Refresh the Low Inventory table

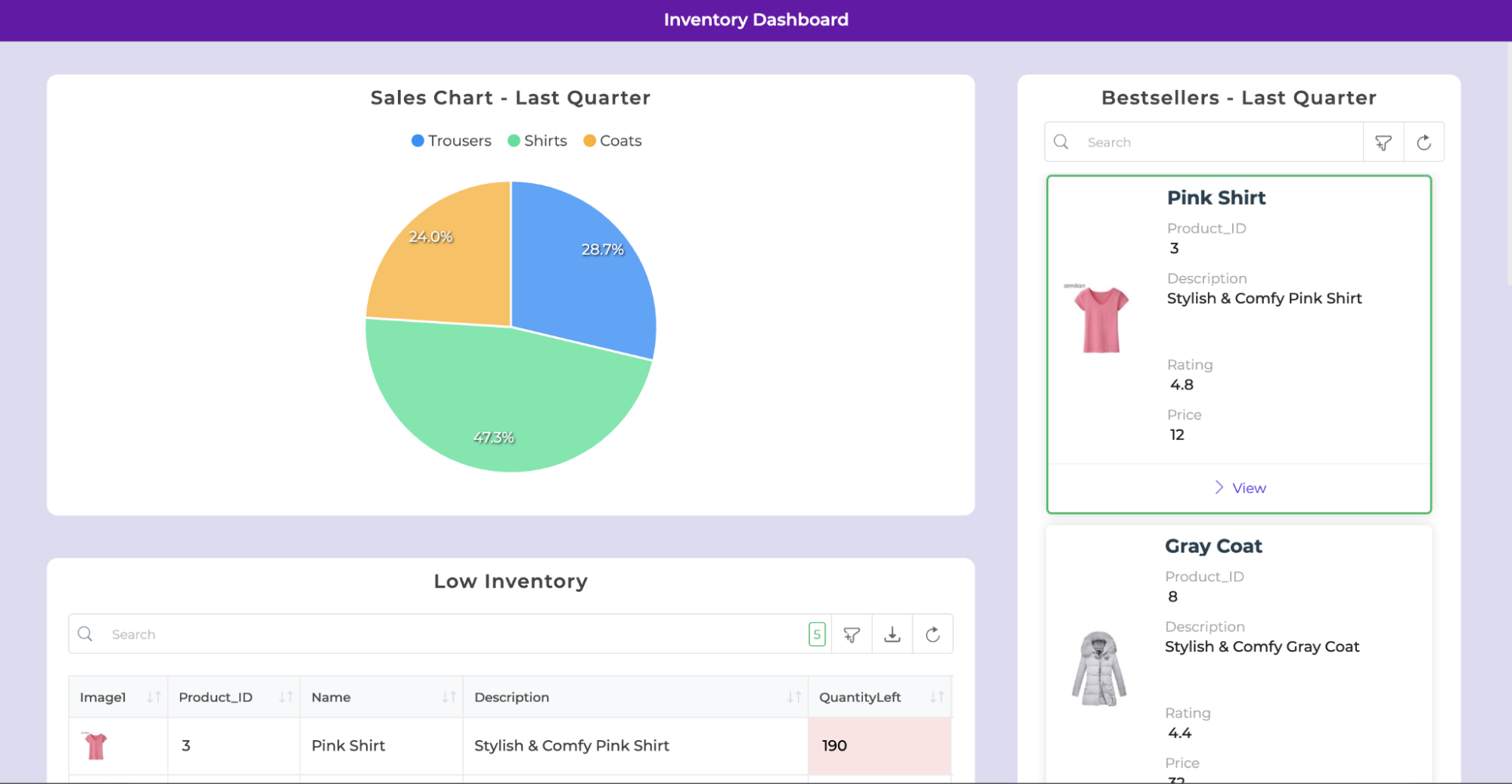933,634
